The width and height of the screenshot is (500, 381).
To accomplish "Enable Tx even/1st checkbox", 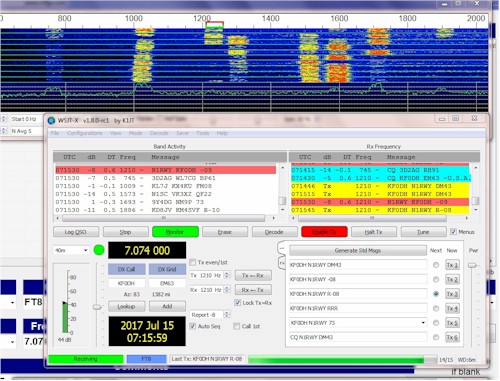I will [193, 262].
